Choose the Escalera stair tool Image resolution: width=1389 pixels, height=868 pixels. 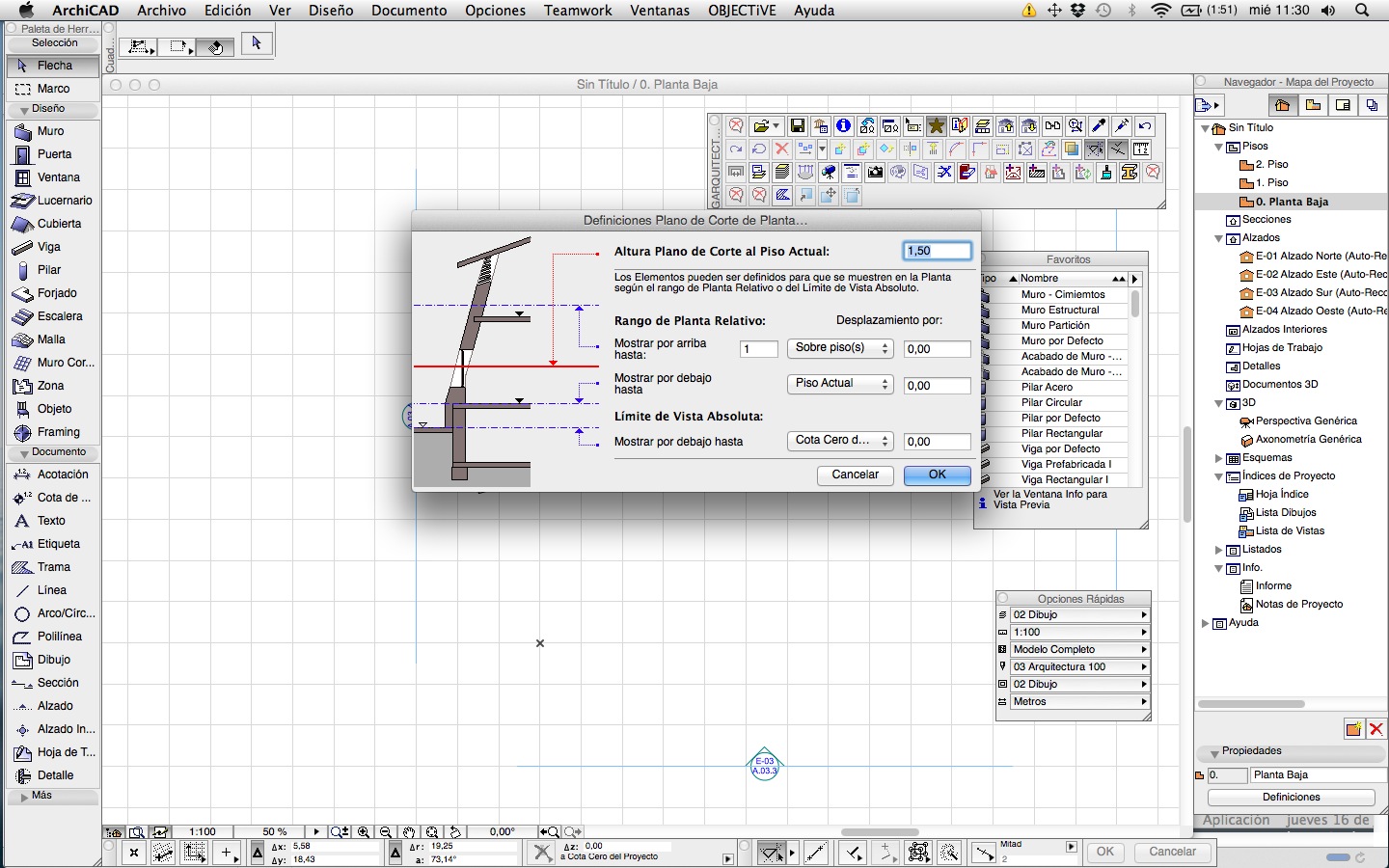tap(58, 316)
